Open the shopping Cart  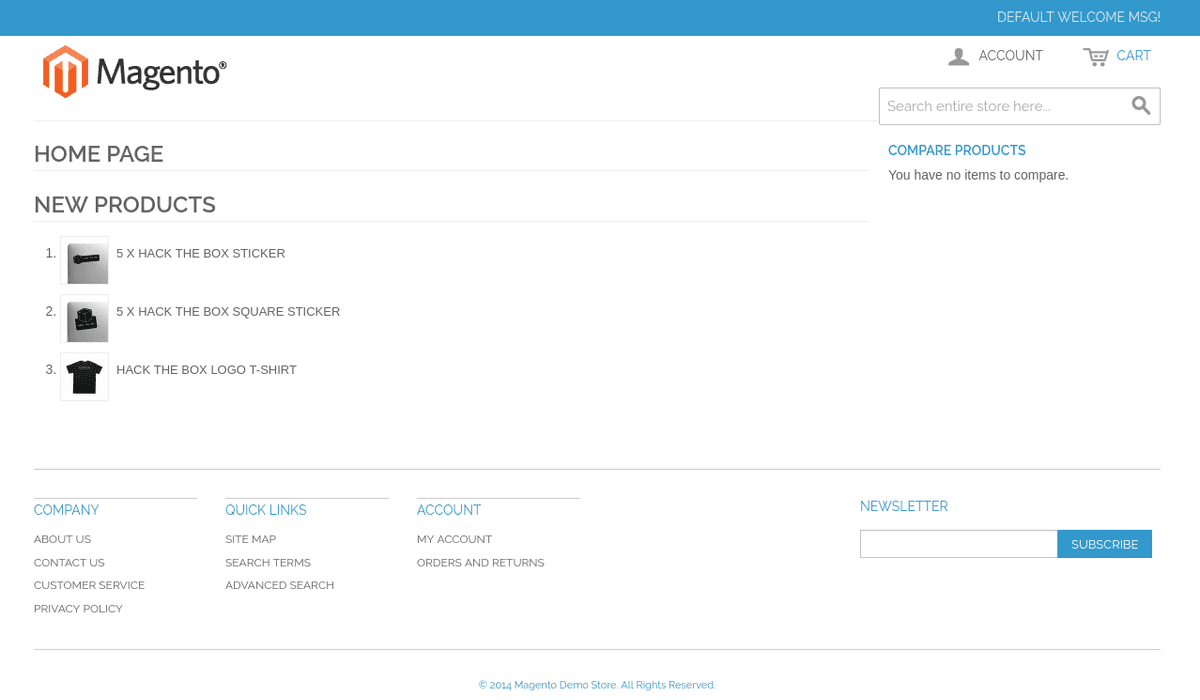pyautogui.click(x=1117, y=56)
